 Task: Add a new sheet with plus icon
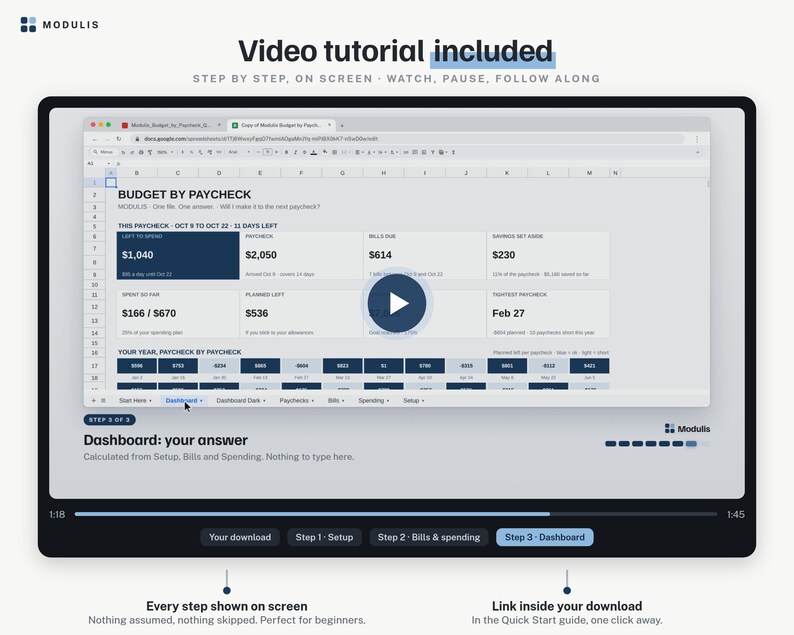pos(93,401)
